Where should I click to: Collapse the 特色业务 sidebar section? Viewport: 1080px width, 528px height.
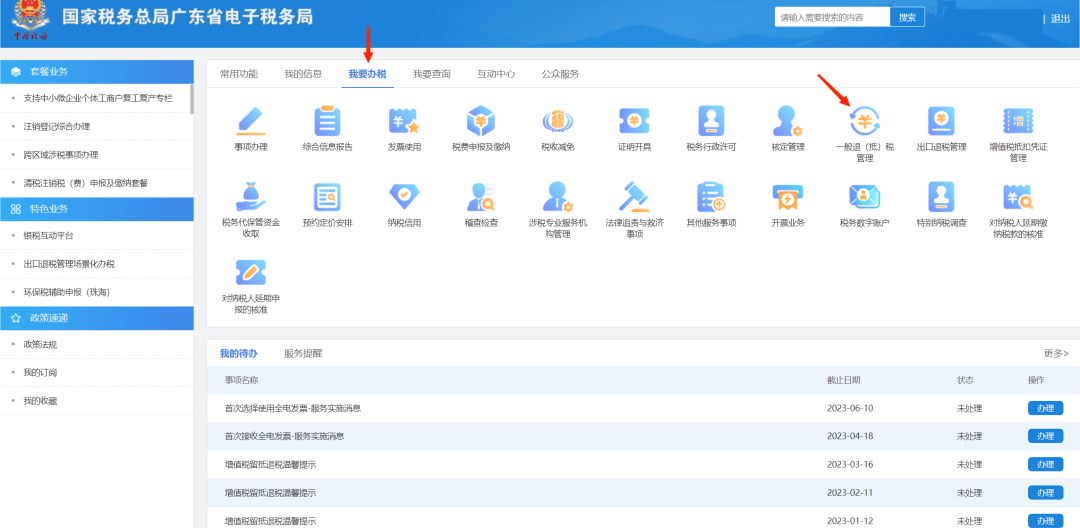pyautogui.click(x=96, y=209)
